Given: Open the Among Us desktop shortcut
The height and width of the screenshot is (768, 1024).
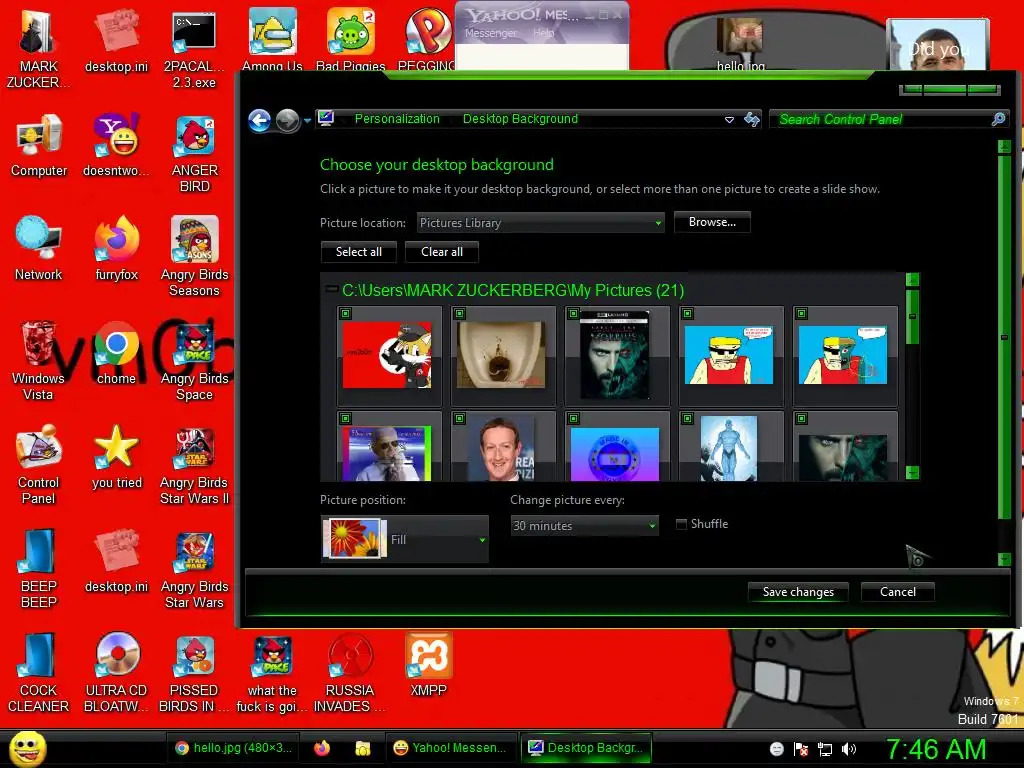Looking at the screenshot, I should pyautogui.click(x=272, y=39).
